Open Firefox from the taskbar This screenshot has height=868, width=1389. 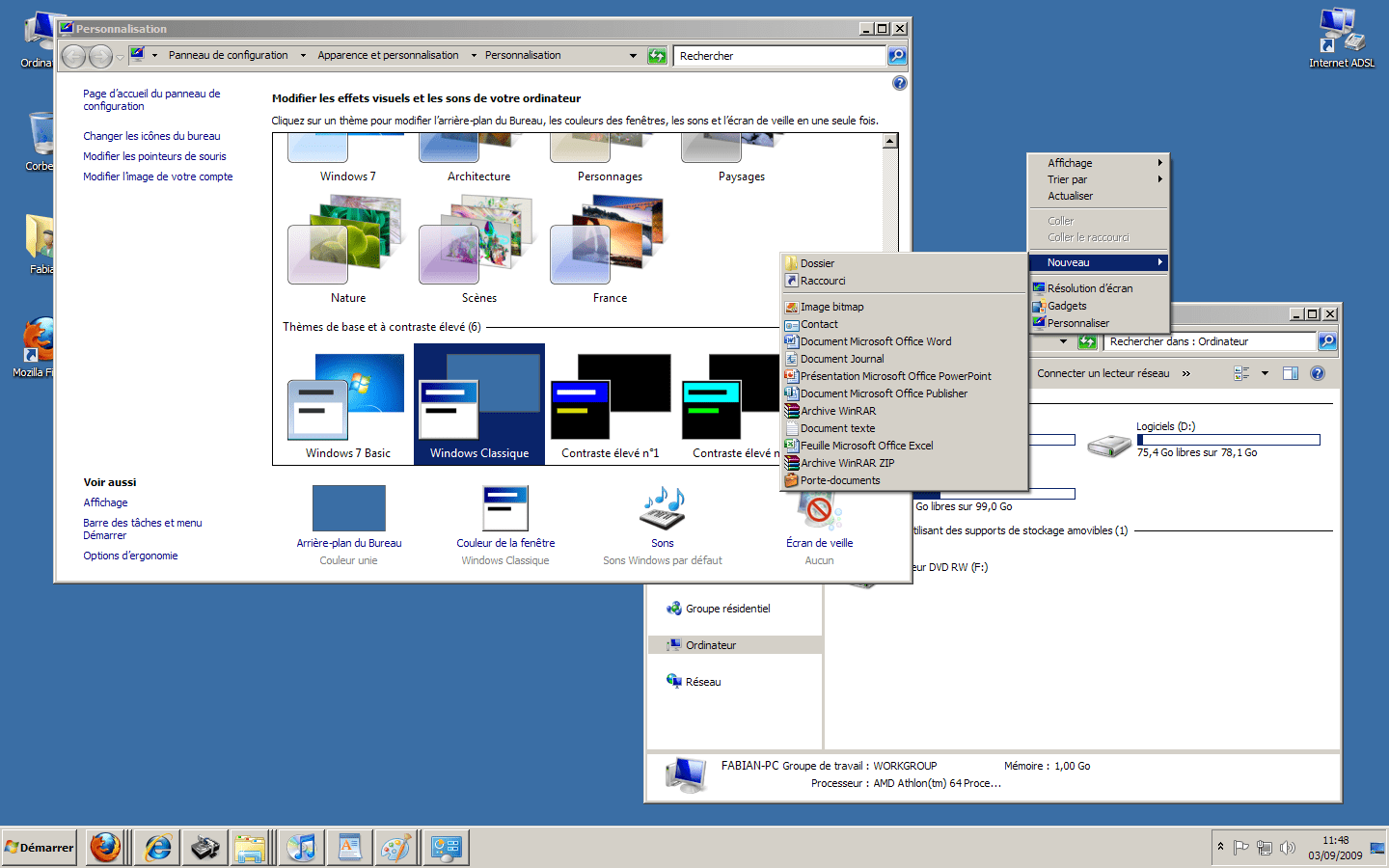click(x=106, y=847)
